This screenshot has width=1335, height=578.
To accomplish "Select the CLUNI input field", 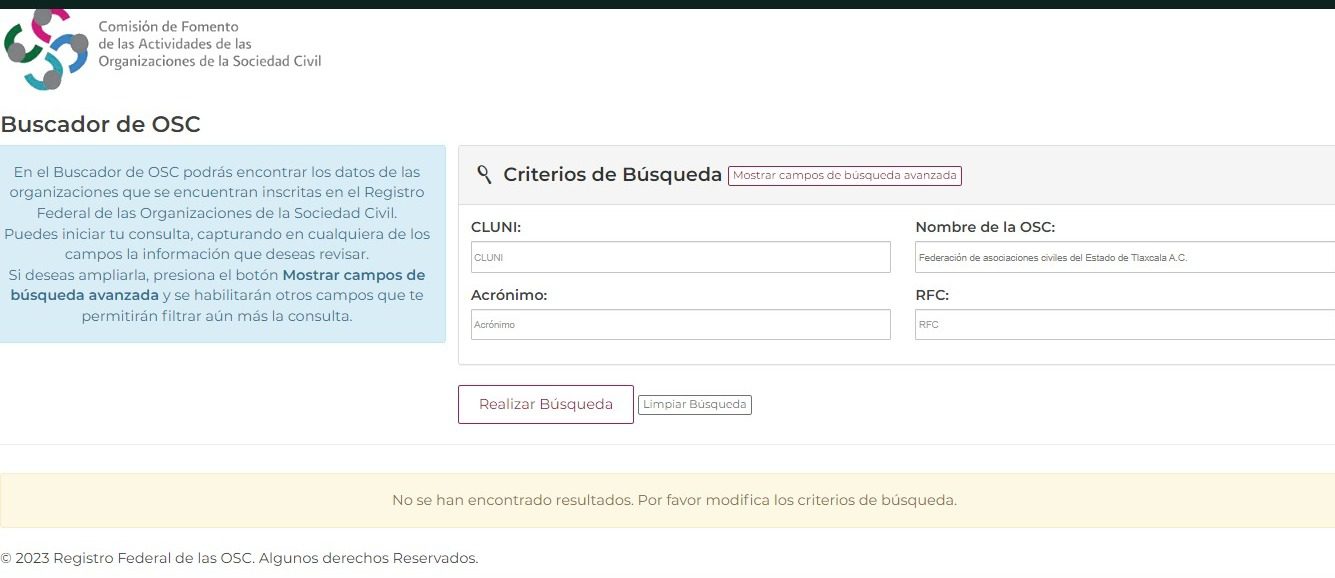I will [680, 257].
